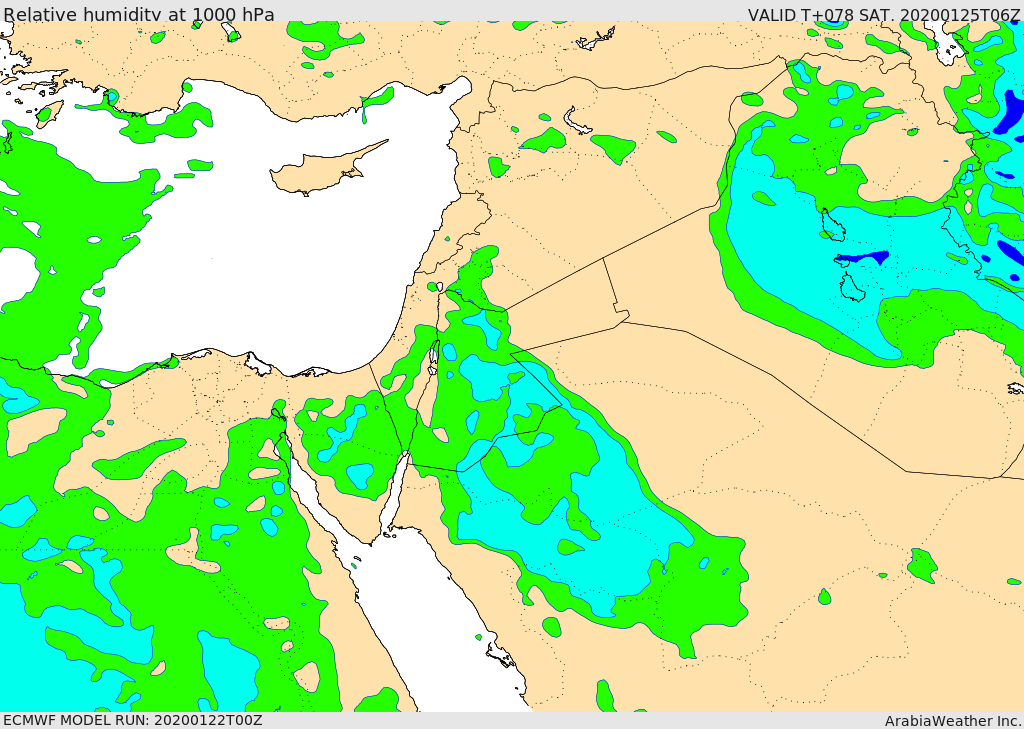1024x729 pixels.
Task: Click the 'ArabiaWeather Inc' credit text
Action: click(x=953, y=721)
